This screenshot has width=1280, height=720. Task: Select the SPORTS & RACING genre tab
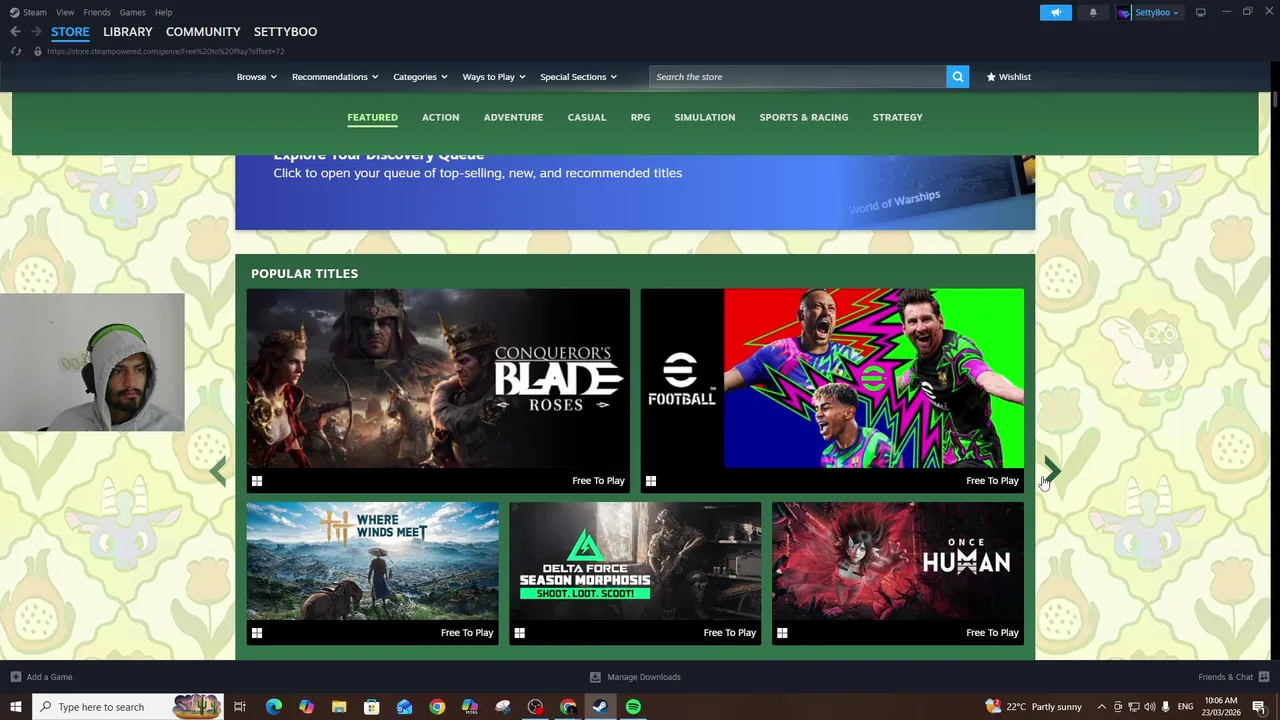pyautogui.click(x=803, y=117)
